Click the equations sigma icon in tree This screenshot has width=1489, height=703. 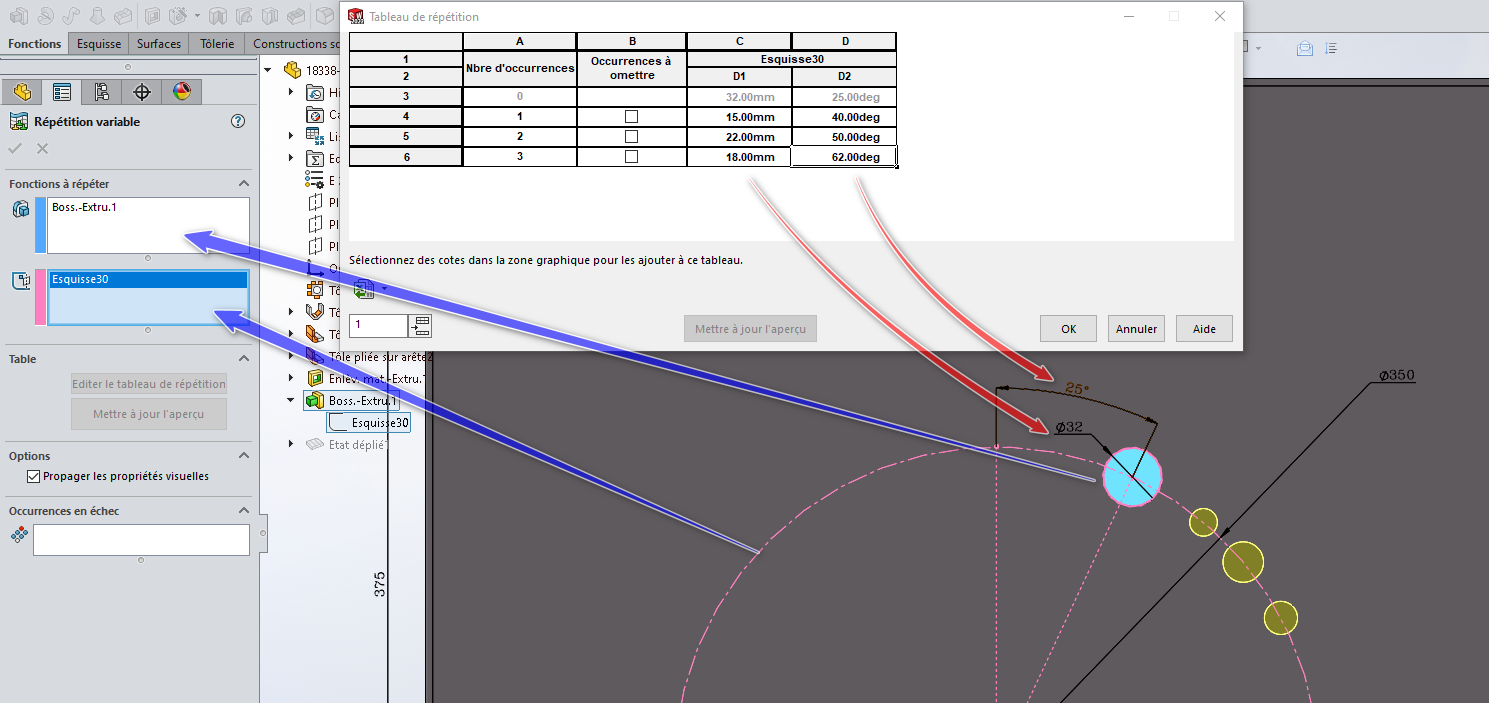314,158
